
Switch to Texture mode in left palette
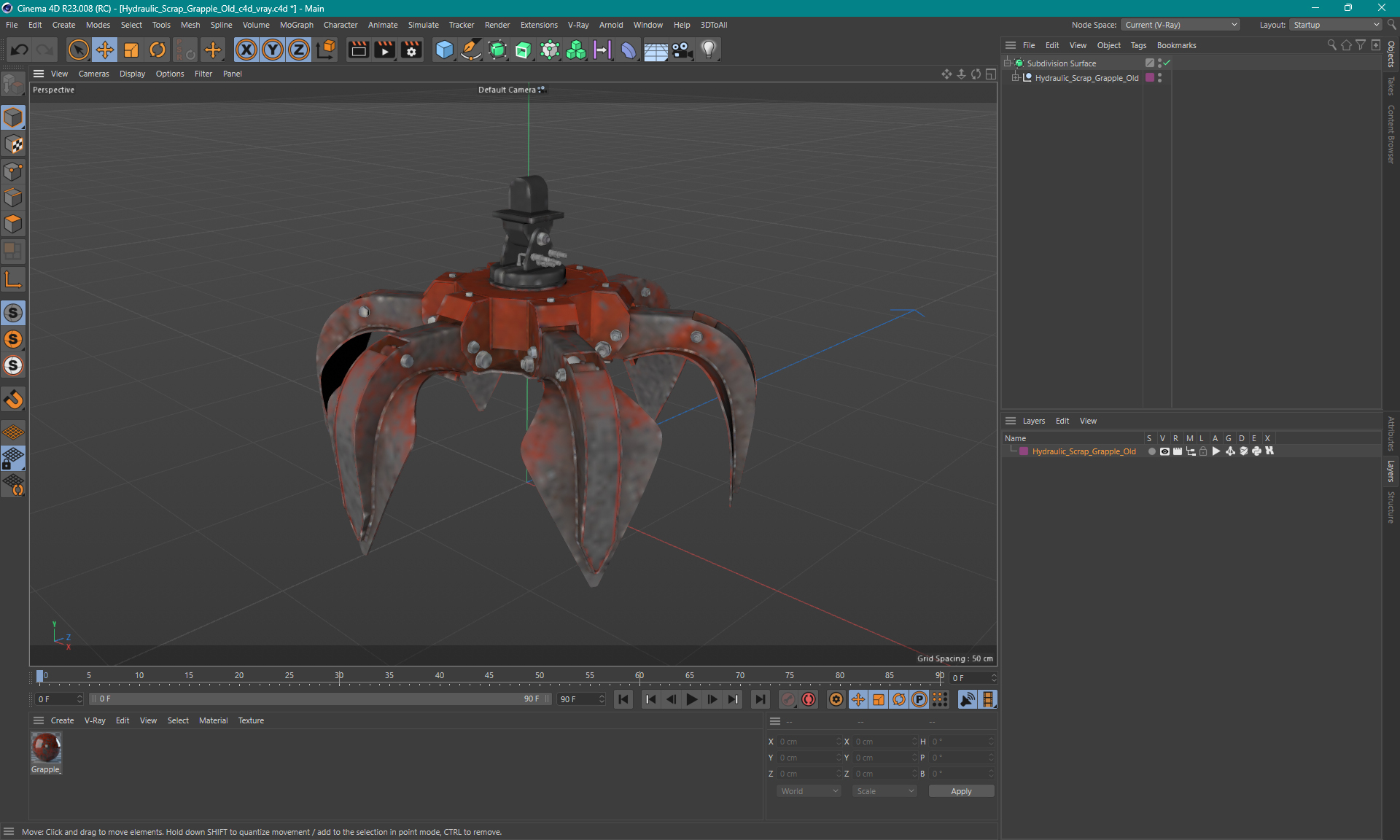[x=13, y=144]
